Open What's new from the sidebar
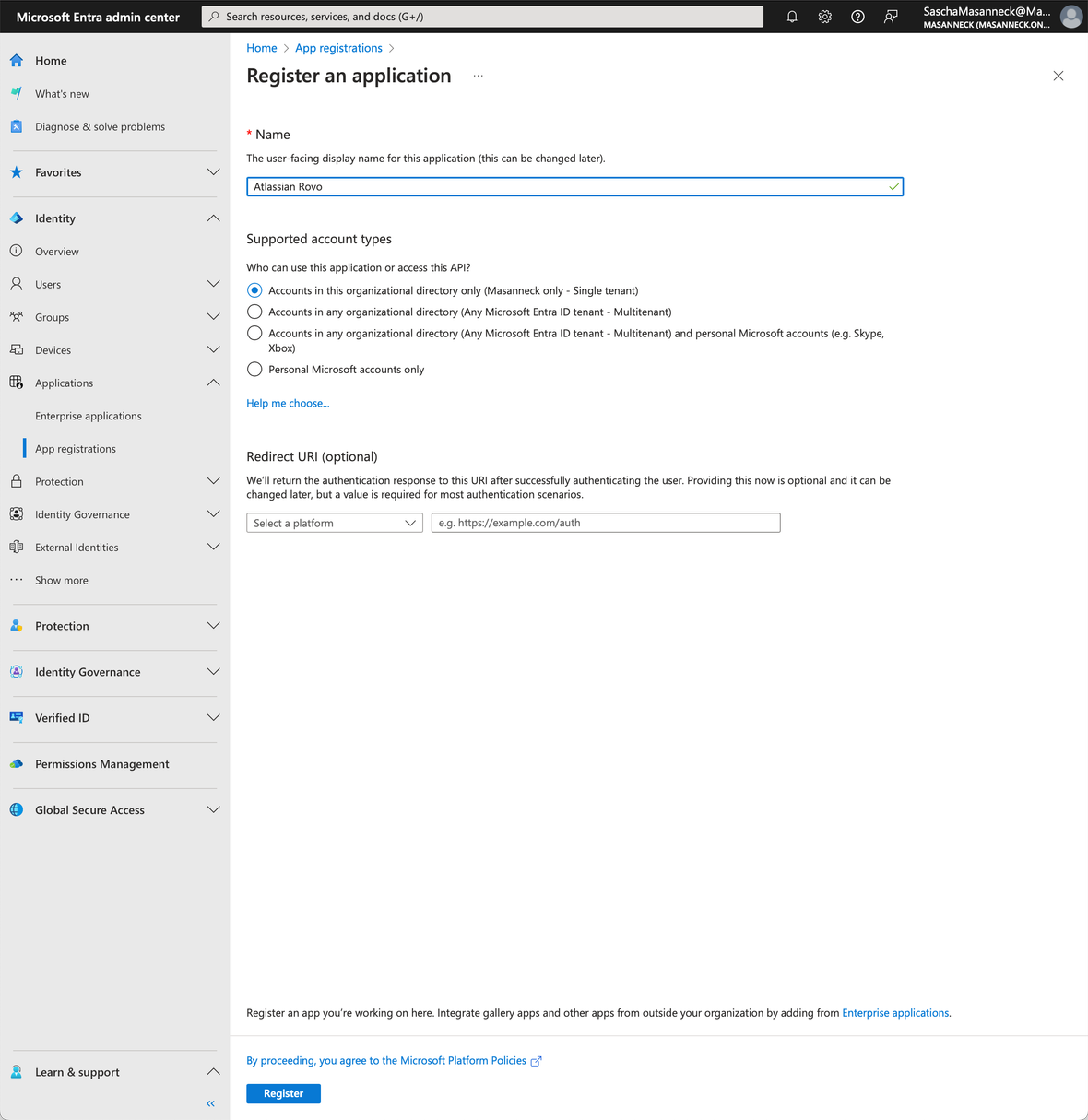The height and width of the screenshot is (1120, 1088). point(61,93)
